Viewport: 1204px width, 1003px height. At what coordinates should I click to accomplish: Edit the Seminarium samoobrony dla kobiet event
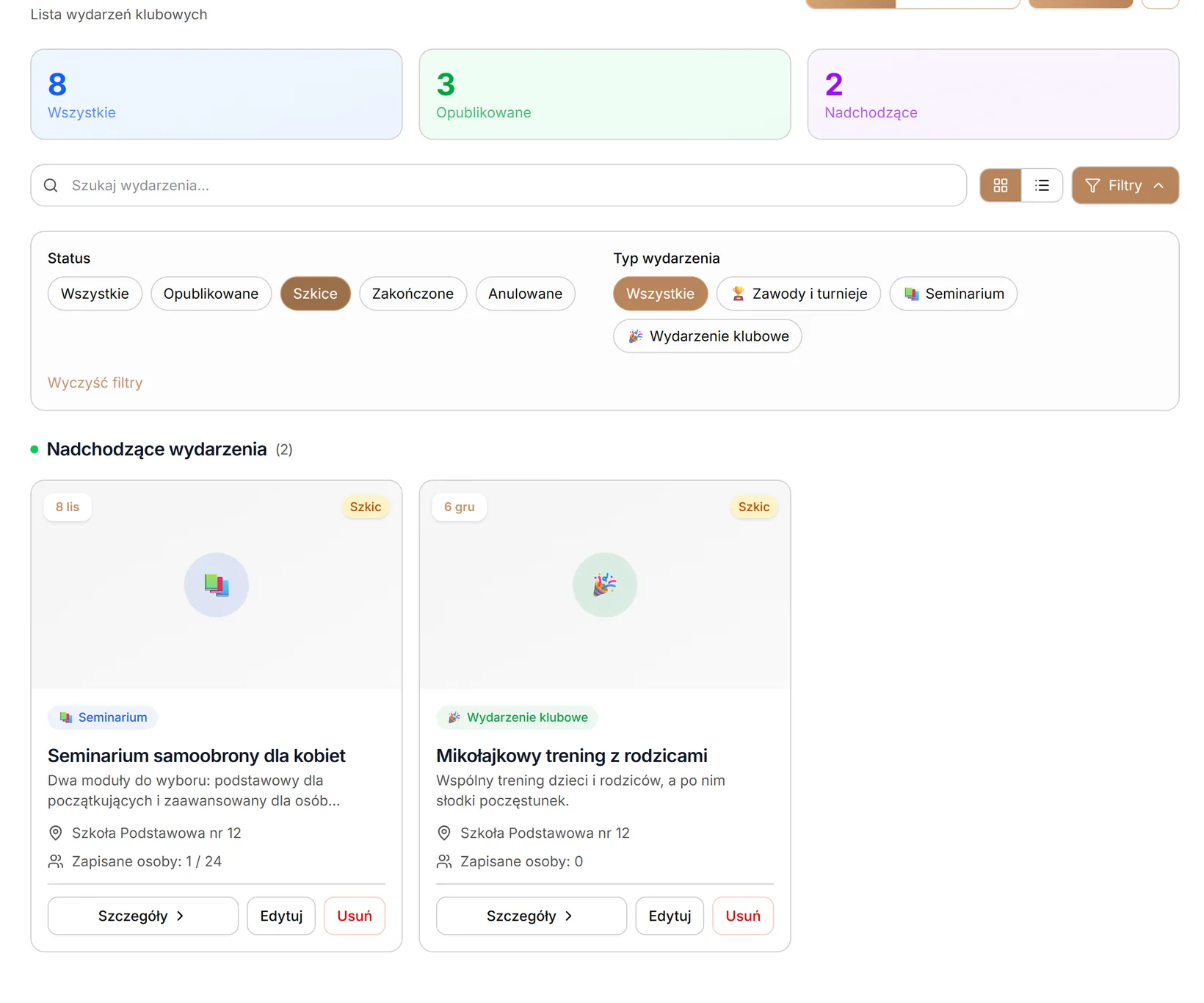pos(281,916)
